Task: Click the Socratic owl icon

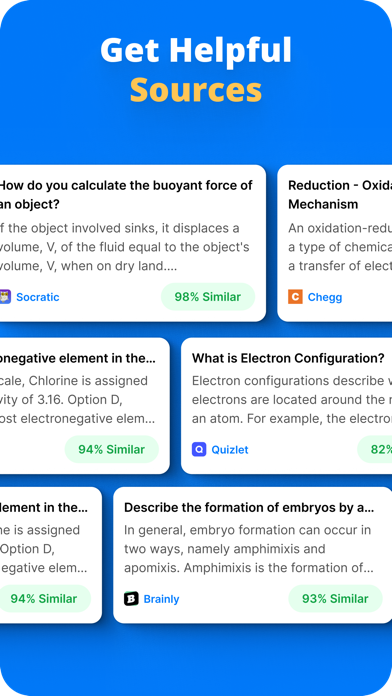Action: pos(5,297)
